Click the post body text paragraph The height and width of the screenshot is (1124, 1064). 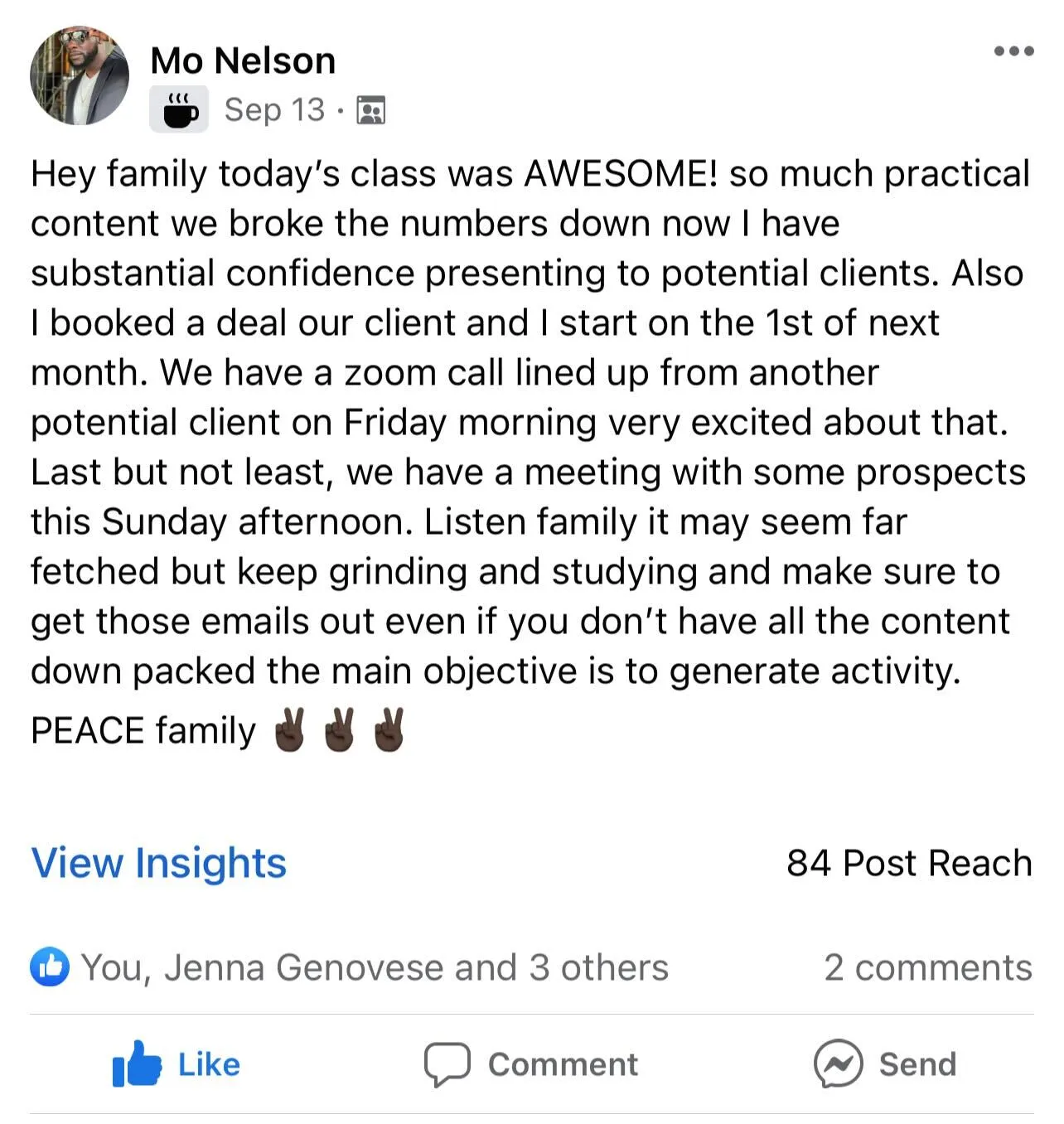pos(530,452)
